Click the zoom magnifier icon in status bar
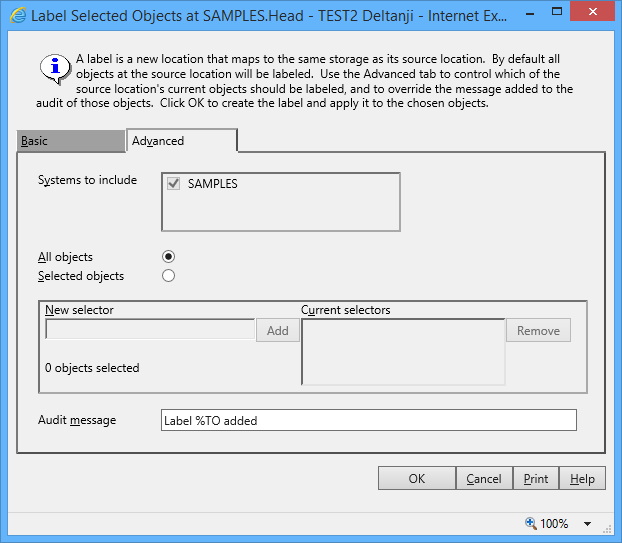 click(530, 523)
